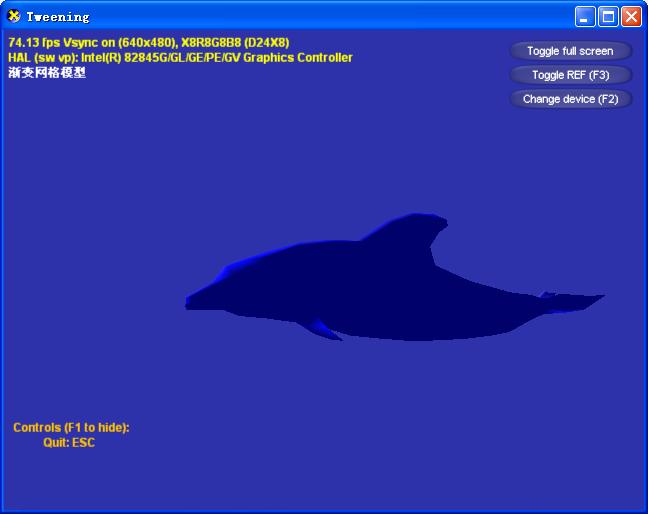The image size is (648, 514).
Task: Open Change device (F2) settings
Action: coord(571,99)
